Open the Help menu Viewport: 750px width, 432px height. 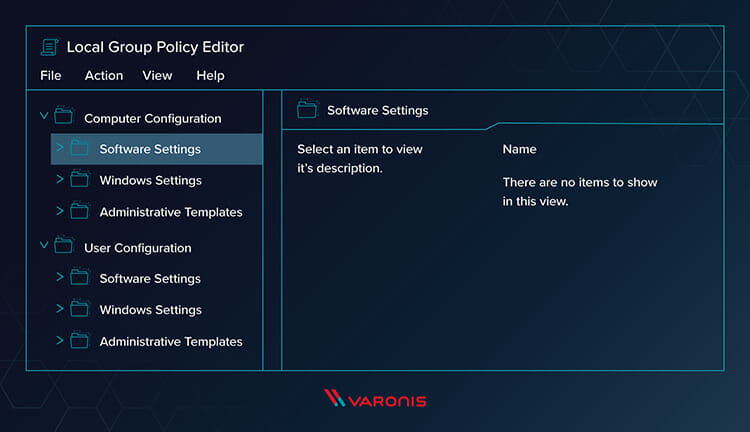(x=210, y=76)
